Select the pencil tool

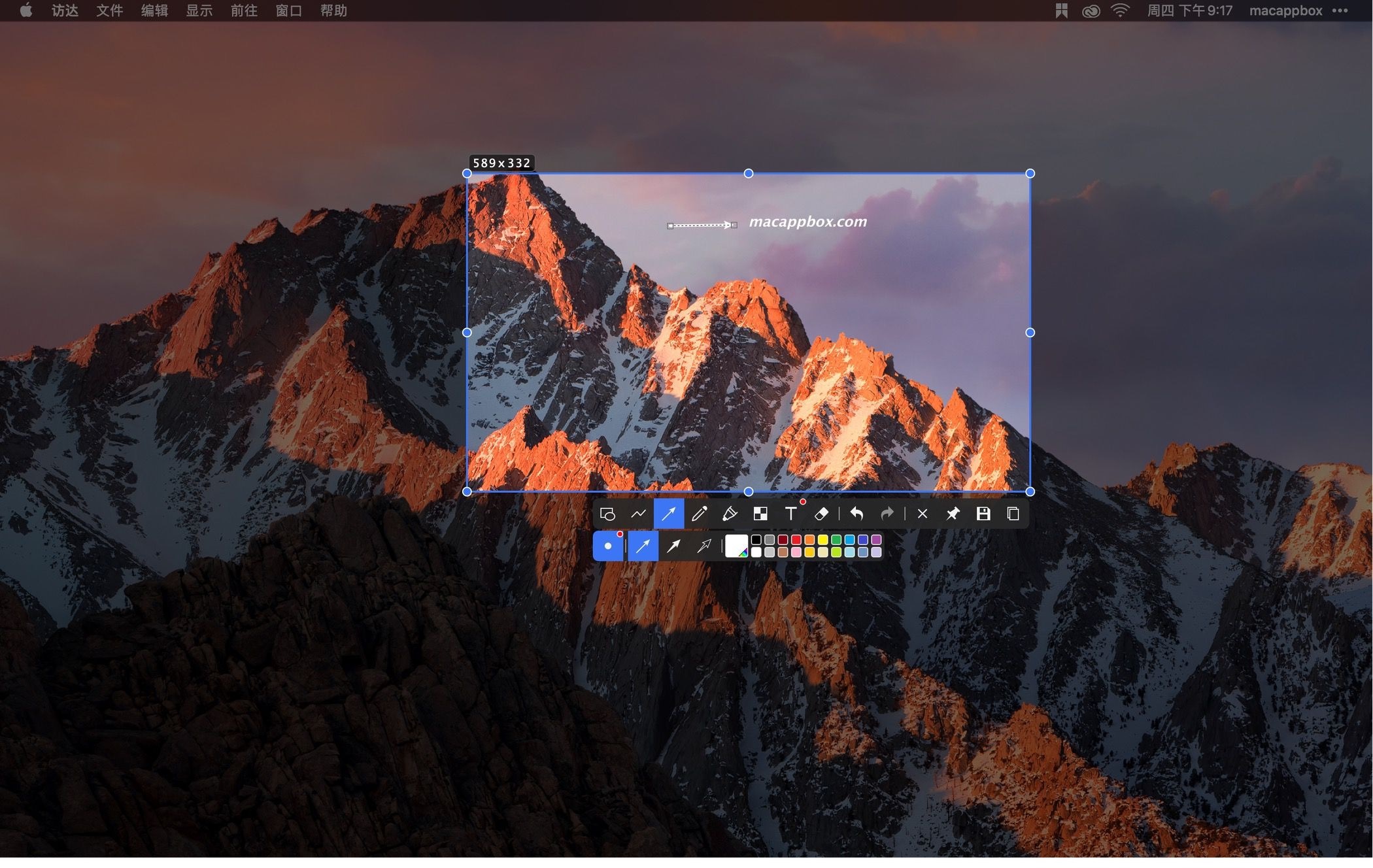699,514
